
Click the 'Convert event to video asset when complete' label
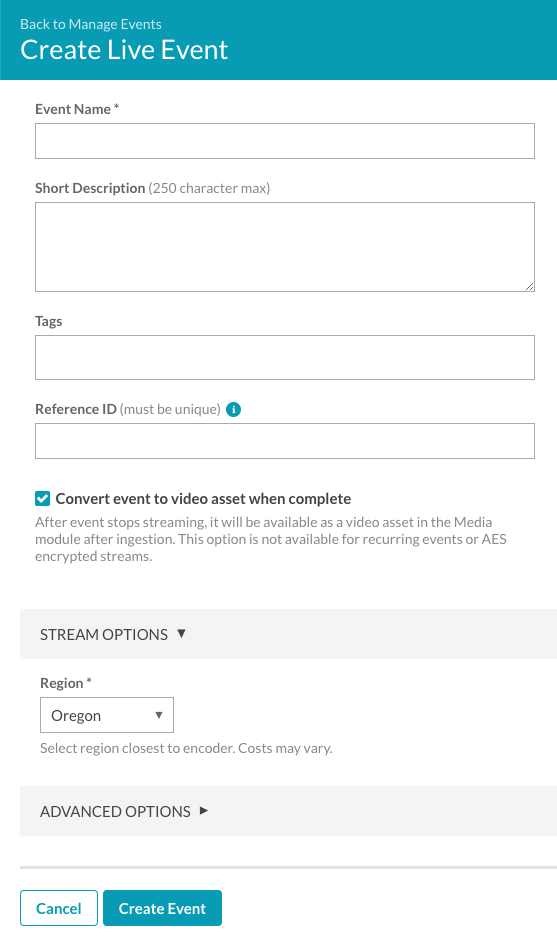(203, 499)
